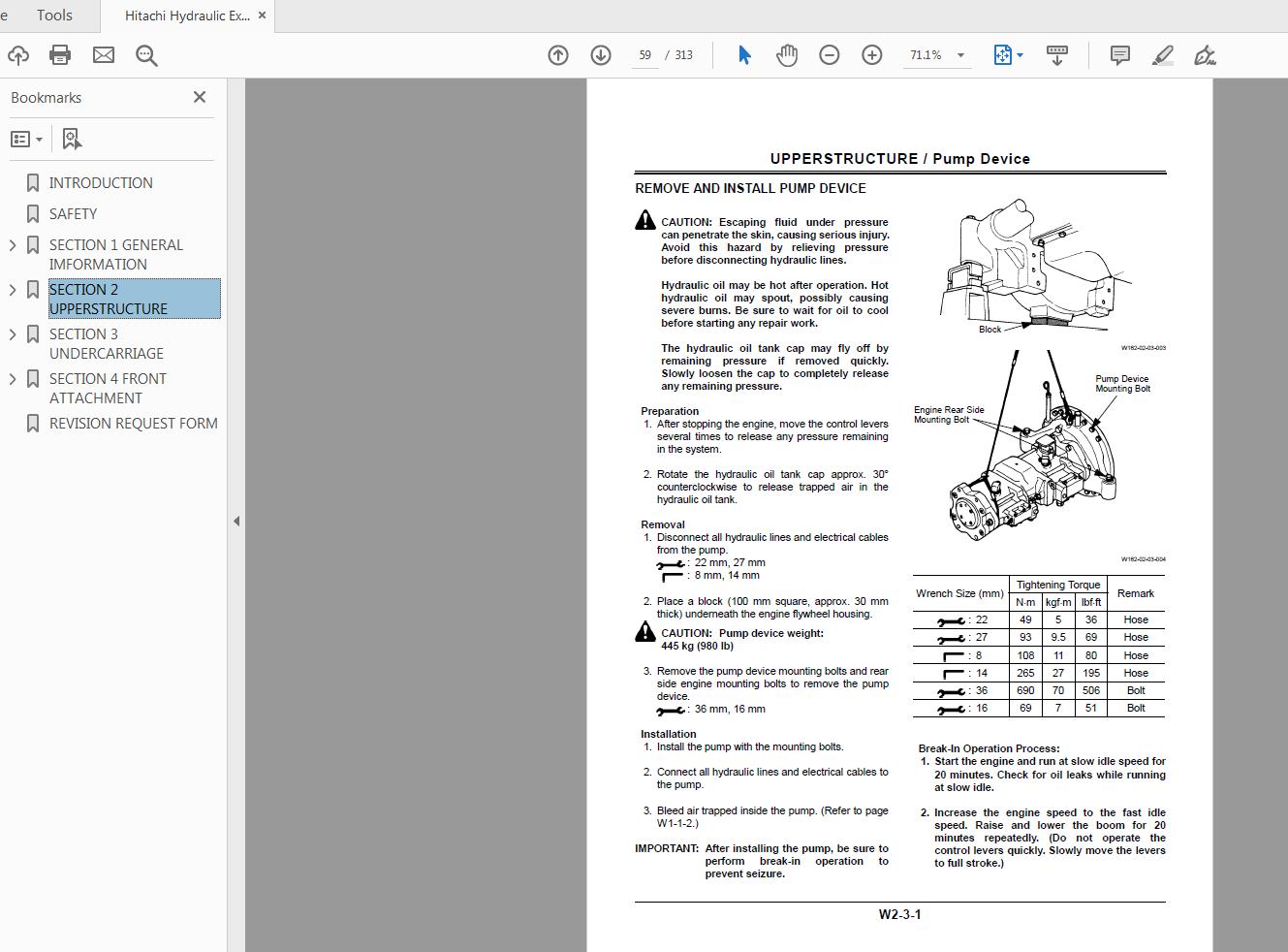Select the Highlight text tool
Viewport: 1288px width, 952px height.
(x=1162, y=55)
